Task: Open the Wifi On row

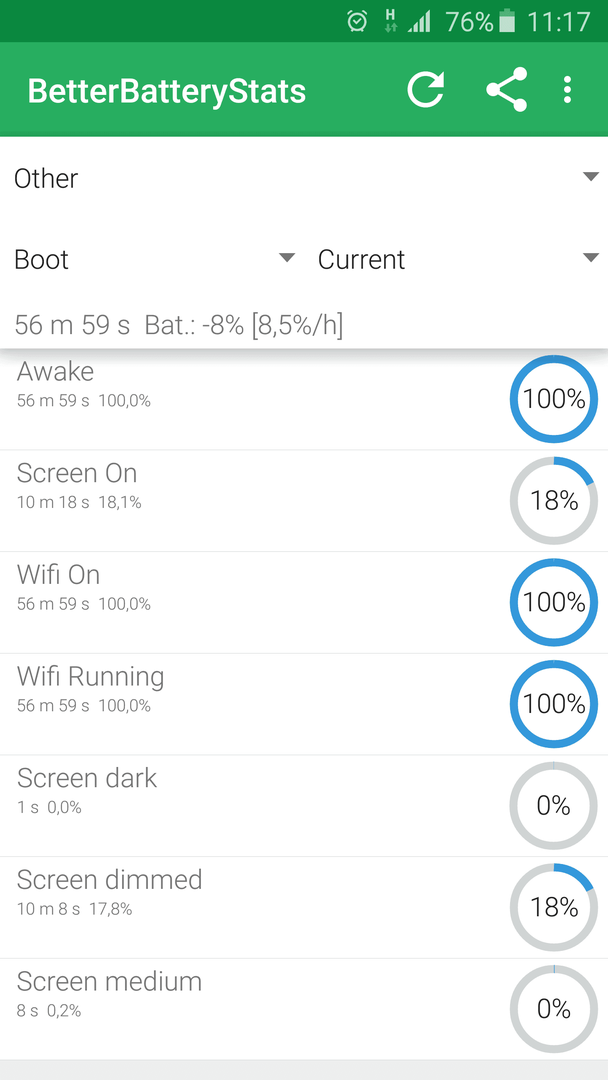Action: (304, 603)
